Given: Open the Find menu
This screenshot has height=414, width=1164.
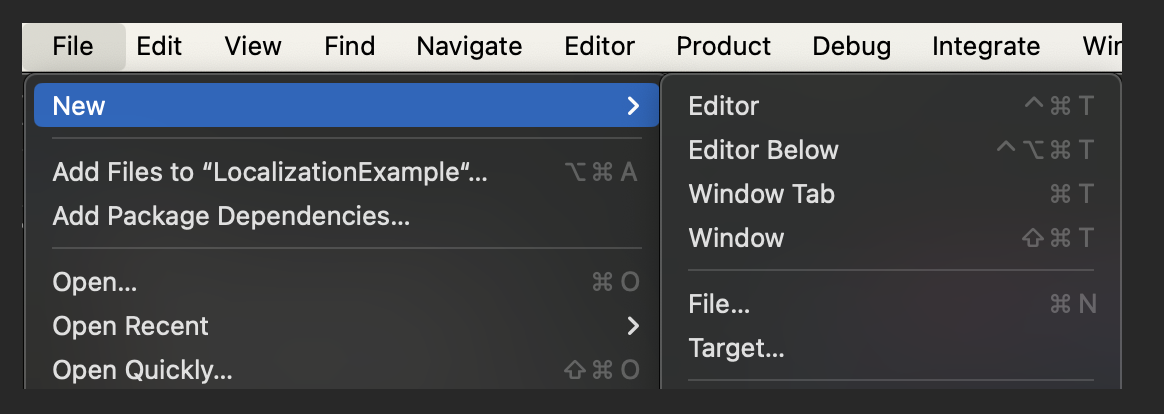Looking at the screenshot, I should [350, 47].
